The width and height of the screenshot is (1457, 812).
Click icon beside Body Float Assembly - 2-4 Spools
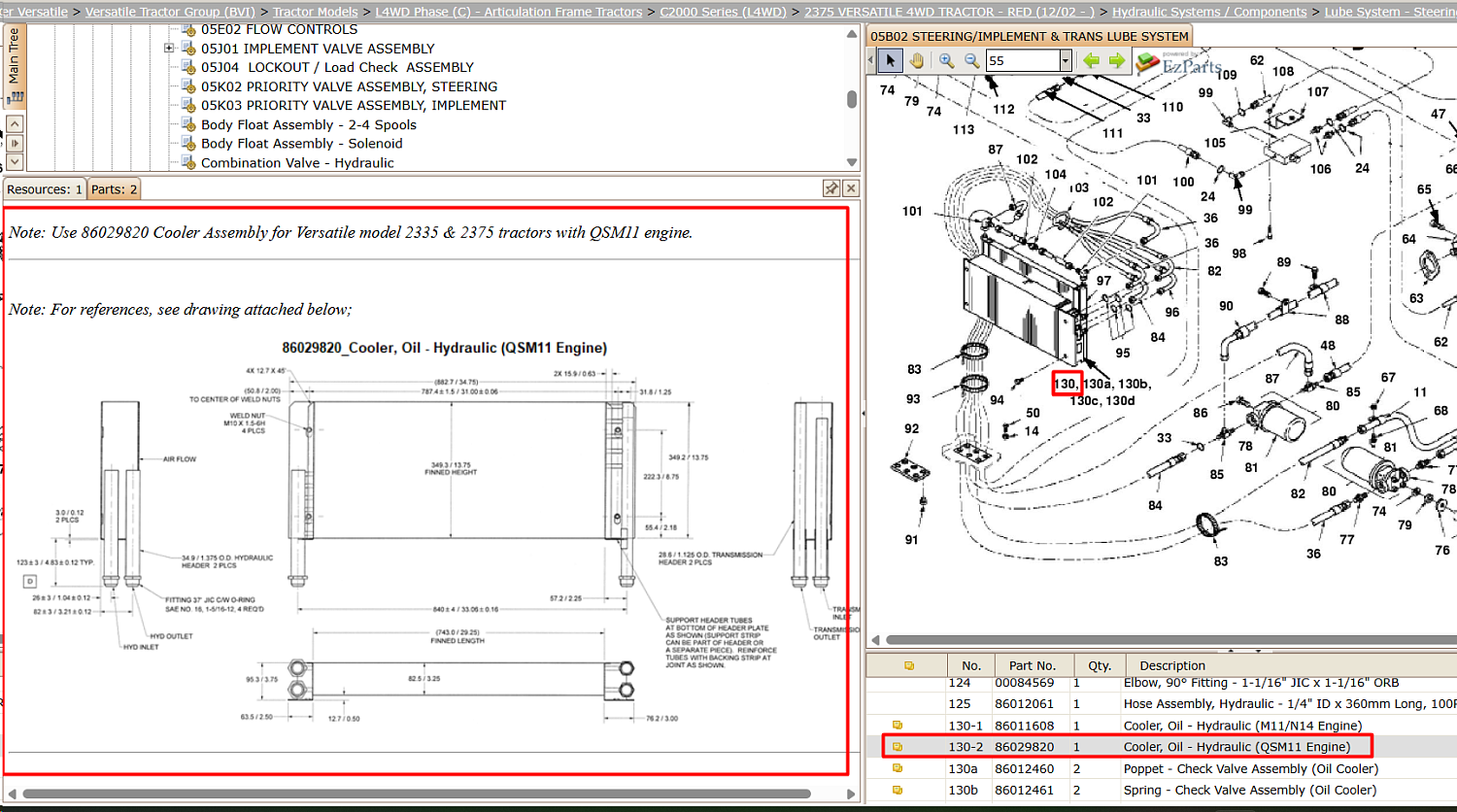(x=189, y=124)
